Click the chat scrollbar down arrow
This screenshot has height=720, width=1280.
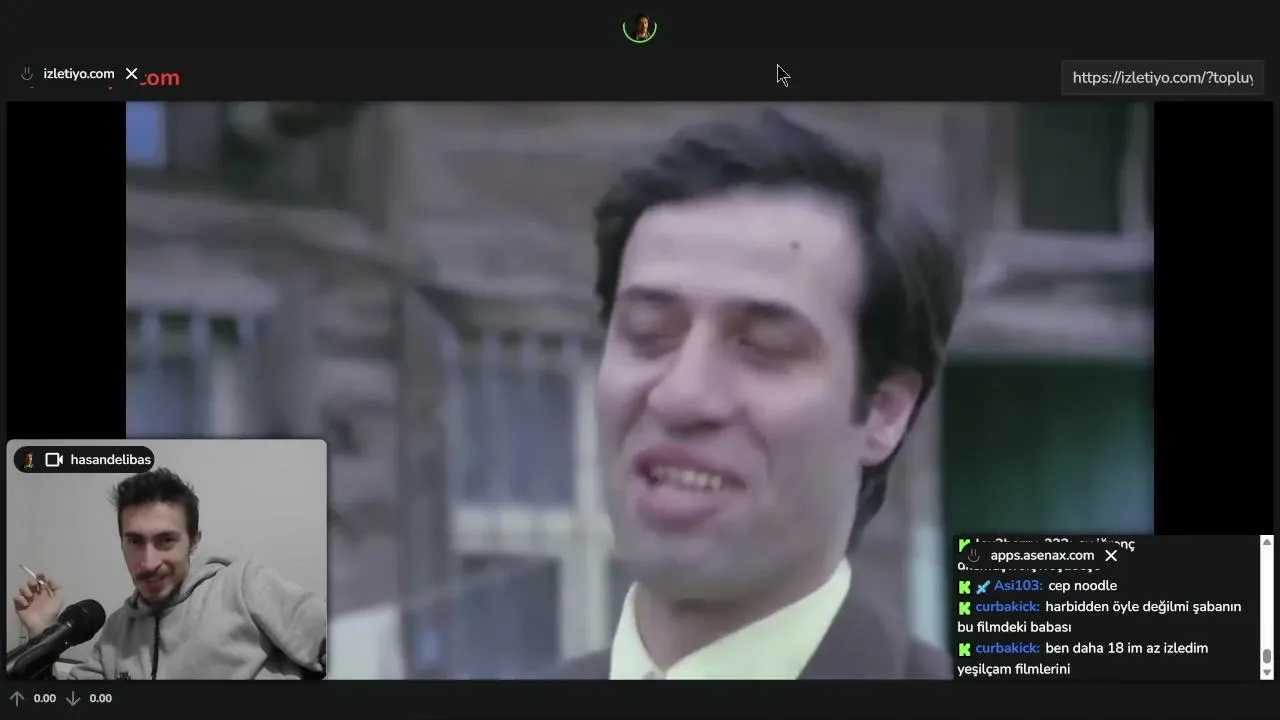[1266, 673]
